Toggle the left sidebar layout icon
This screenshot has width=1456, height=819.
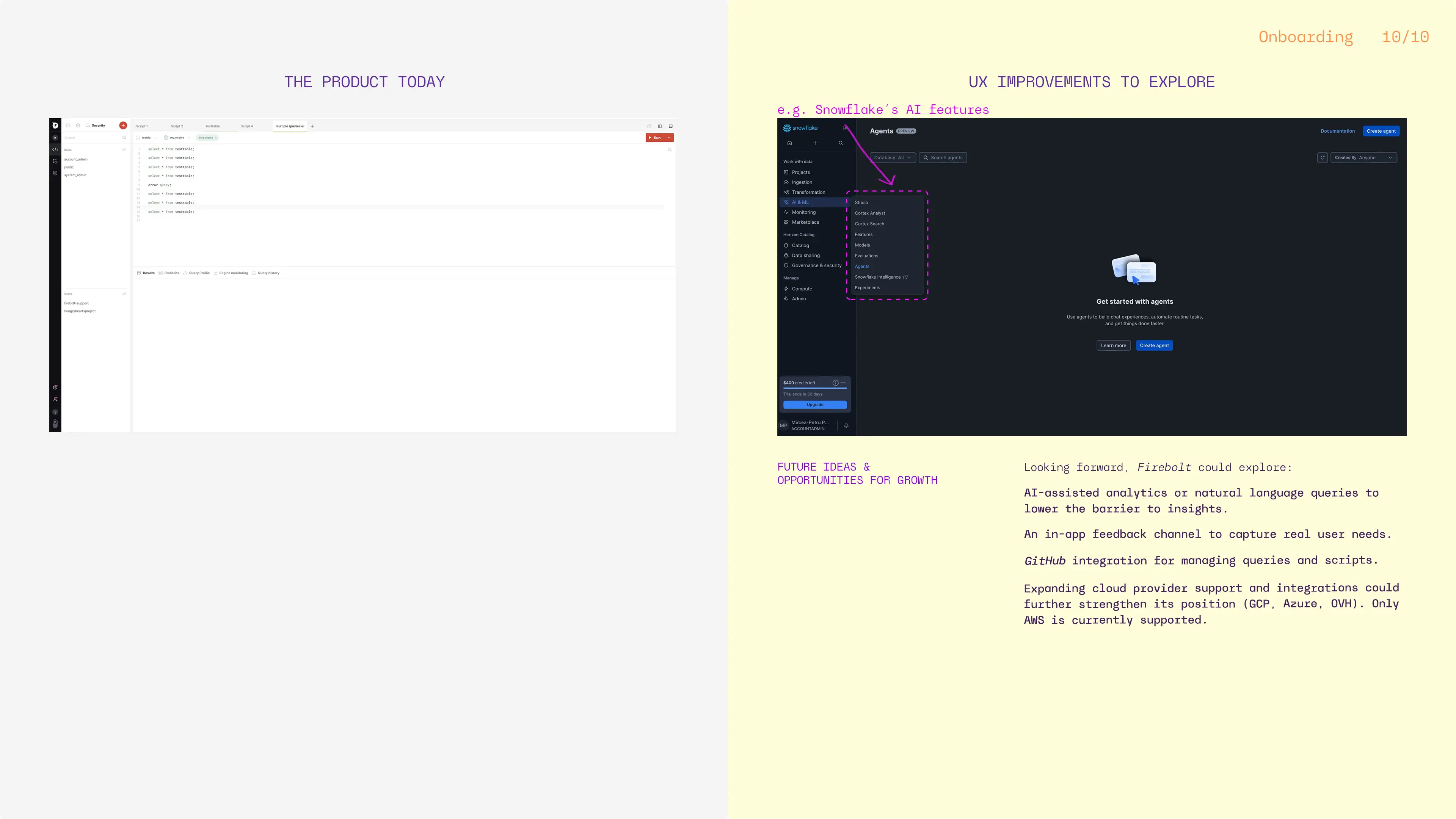660,126
